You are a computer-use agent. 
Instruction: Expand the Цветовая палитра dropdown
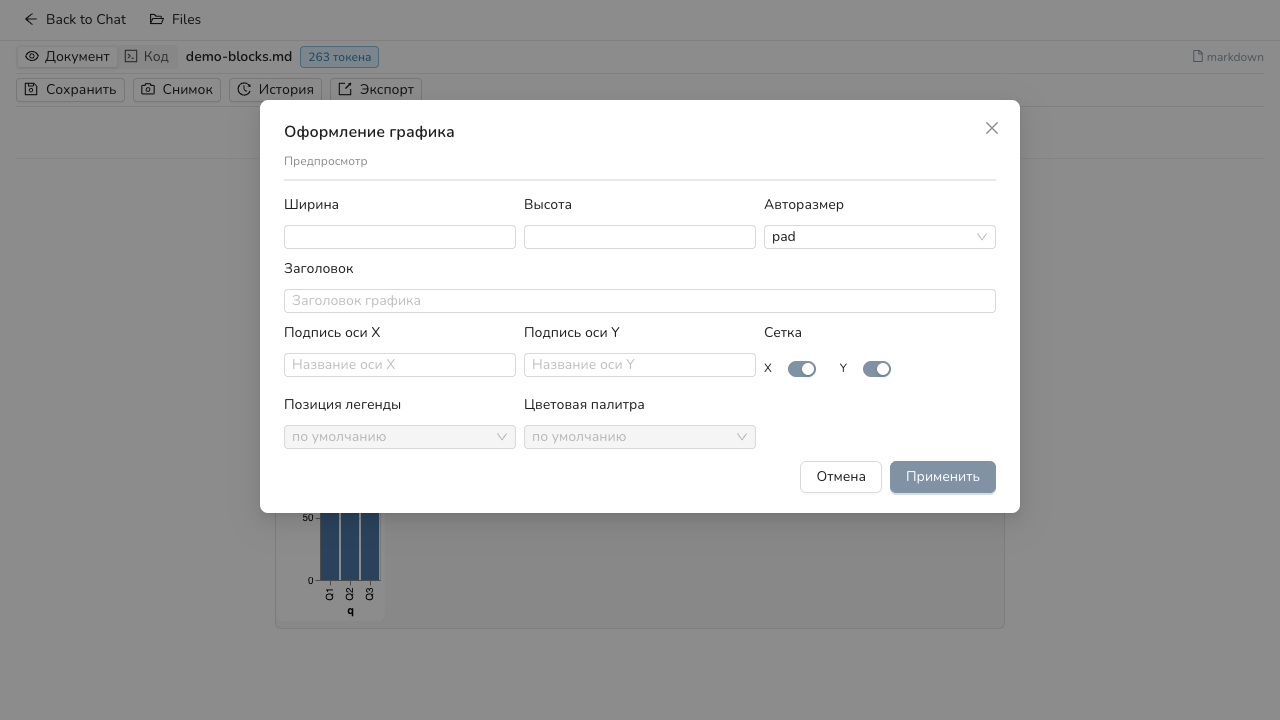pos(640,437)
